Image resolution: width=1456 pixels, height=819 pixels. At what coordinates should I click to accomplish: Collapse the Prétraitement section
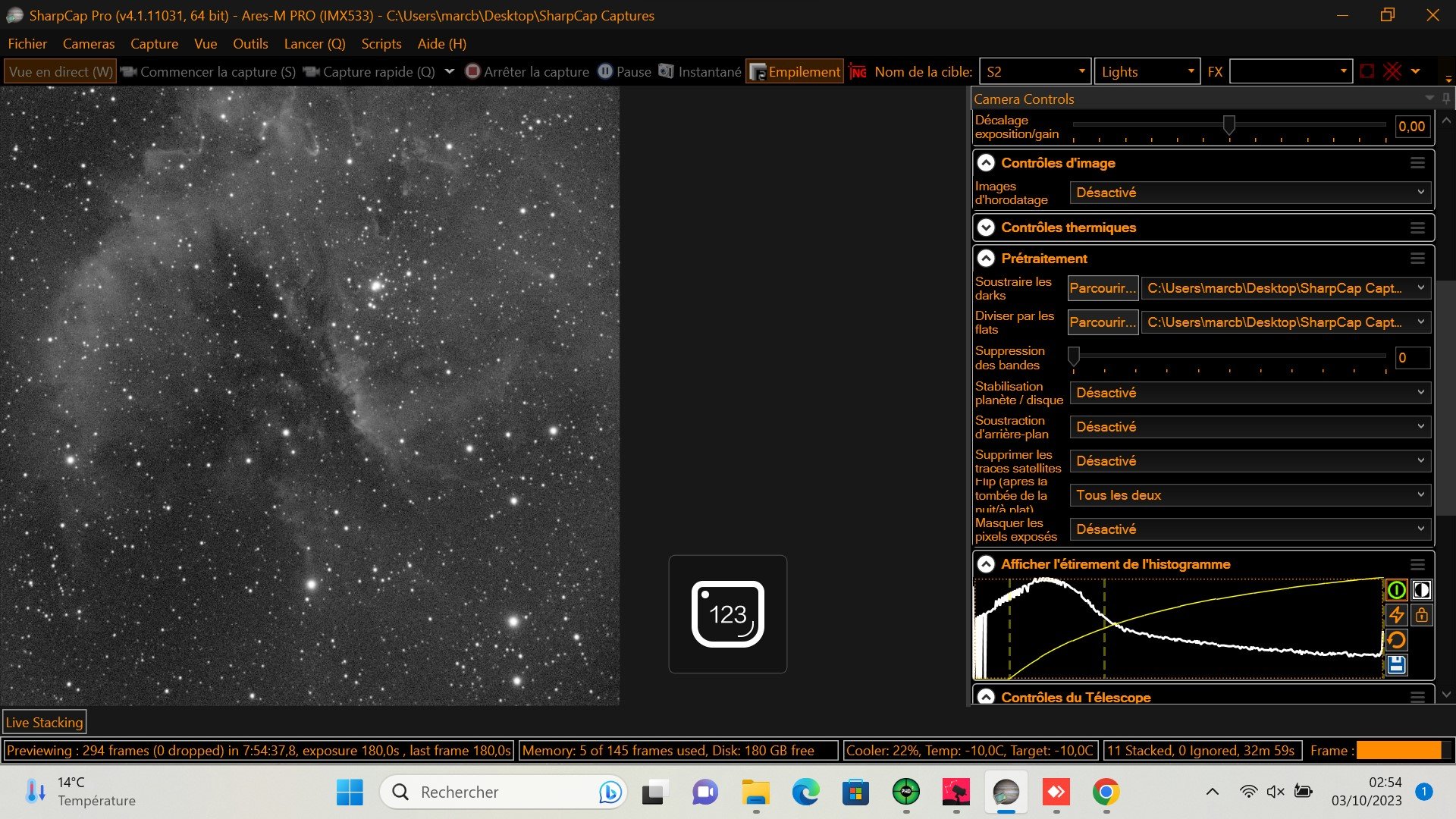click(x=986, y=259)
